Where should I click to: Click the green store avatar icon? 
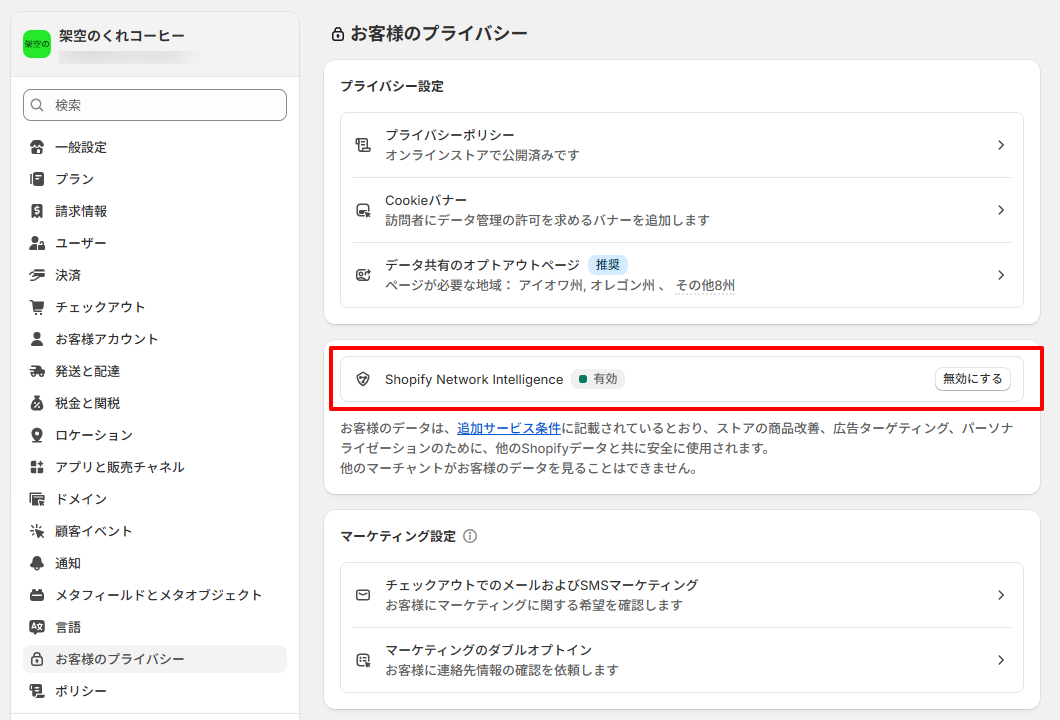point(37,44)
